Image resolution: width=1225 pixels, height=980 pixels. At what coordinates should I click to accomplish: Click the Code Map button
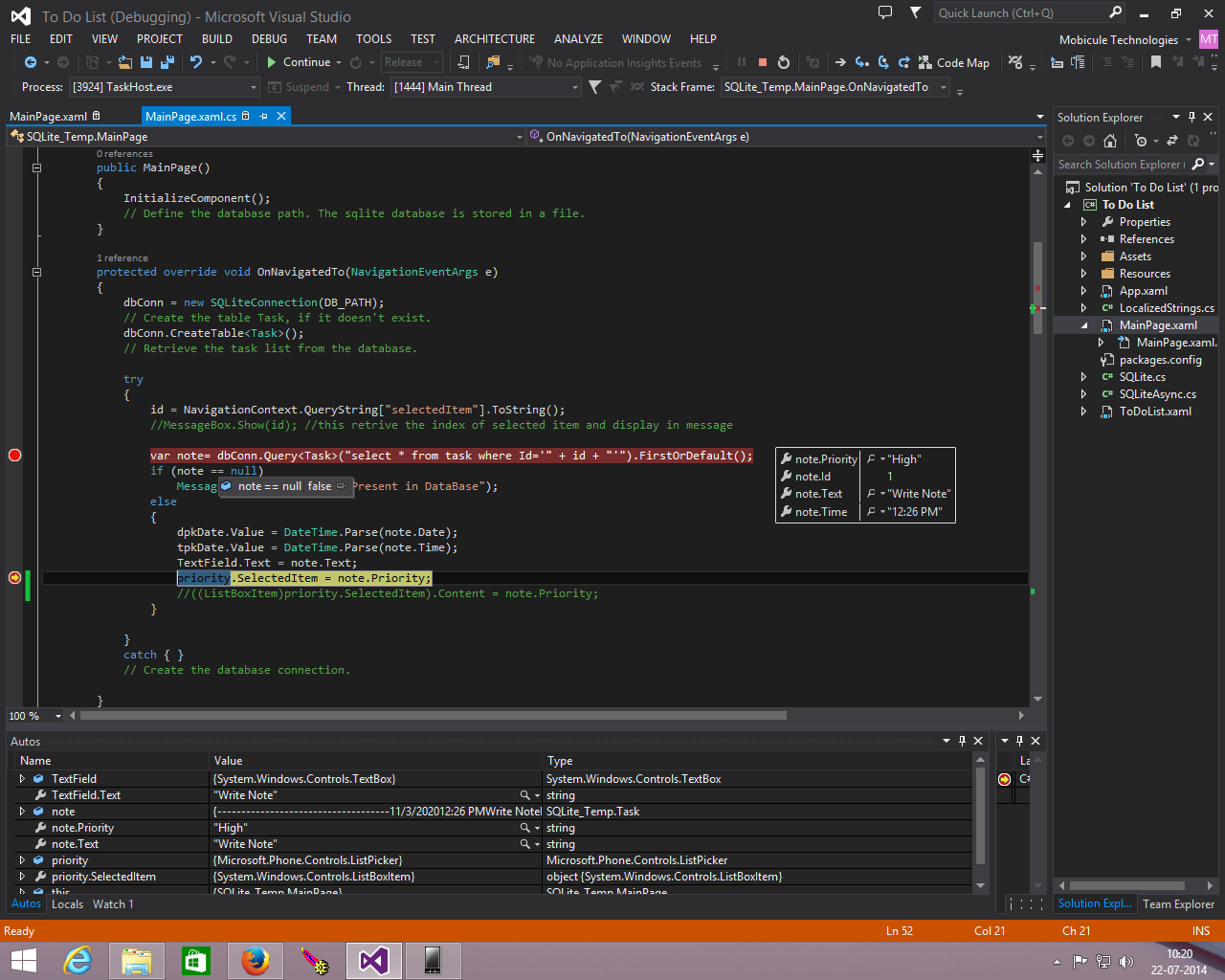[953, 62]
